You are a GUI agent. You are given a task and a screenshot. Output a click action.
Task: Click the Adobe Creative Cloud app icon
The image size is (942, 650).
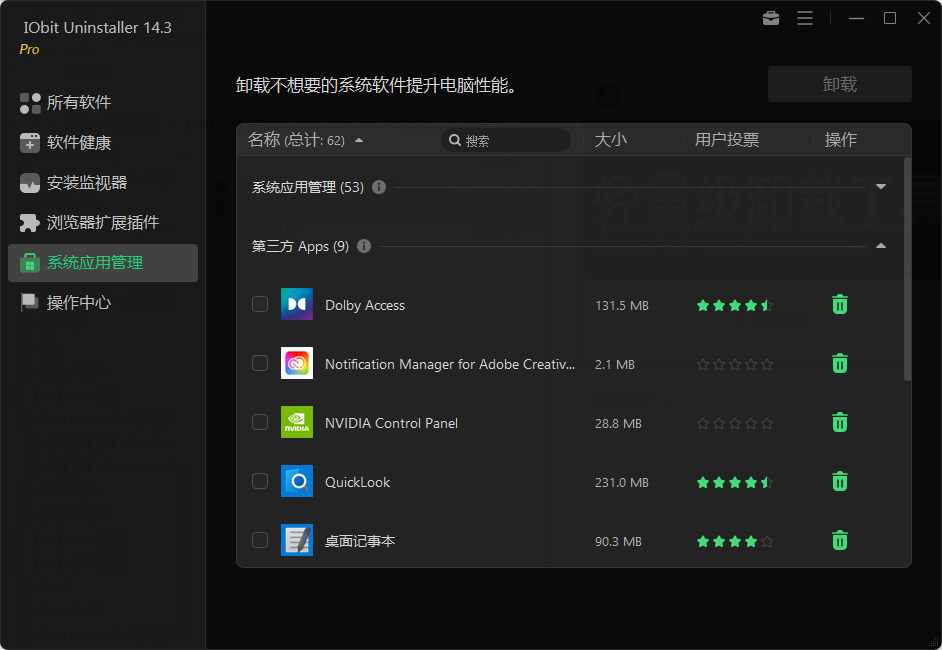[297, 363]
